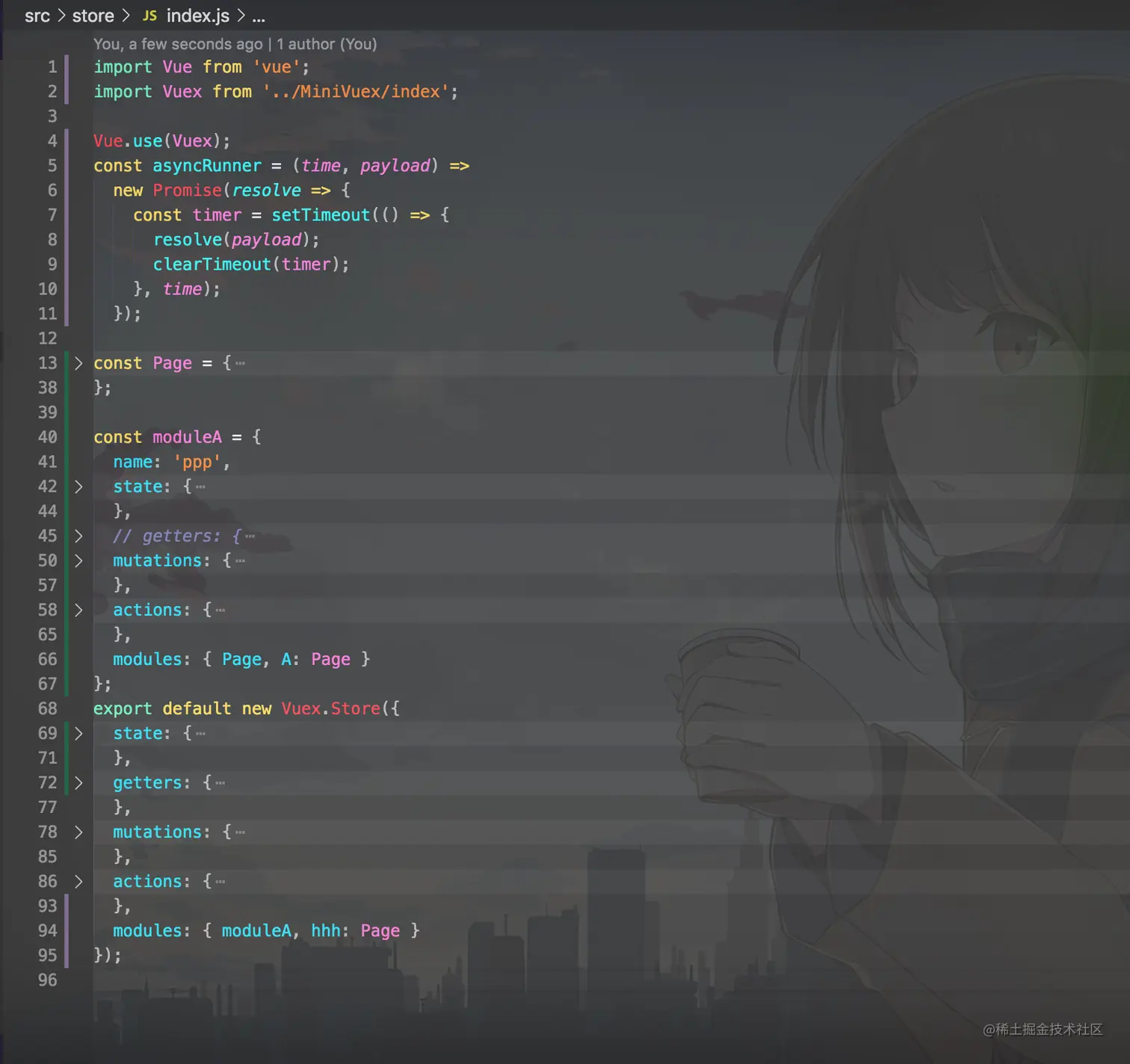Screen dimensions: 1130x1064
Task: Click the folded ellipsis after 'const Page = {'
Action: pyautogui.click(x=240, y=363)
